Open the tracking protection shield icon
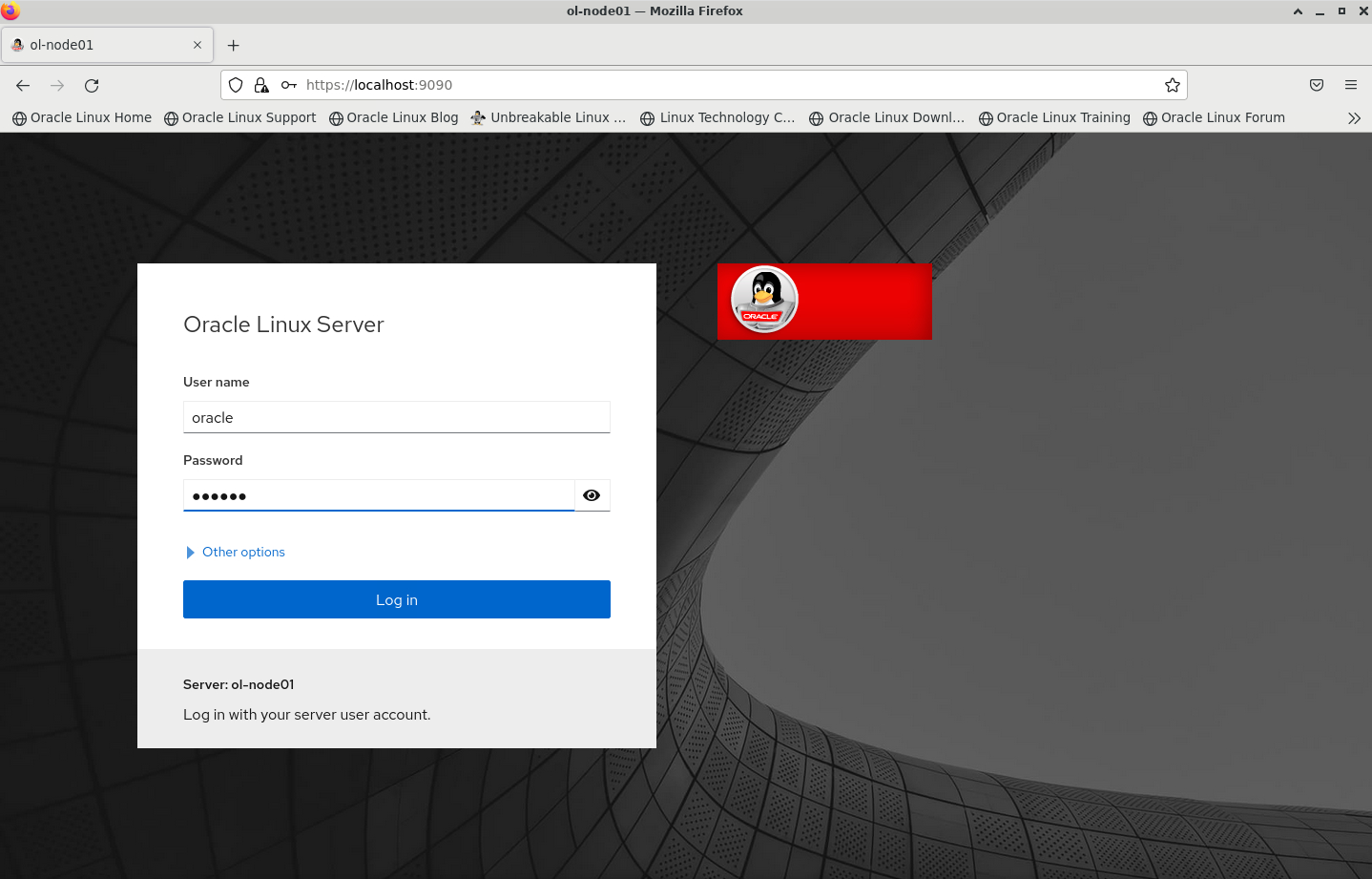1372x879 pixels. 236,85
